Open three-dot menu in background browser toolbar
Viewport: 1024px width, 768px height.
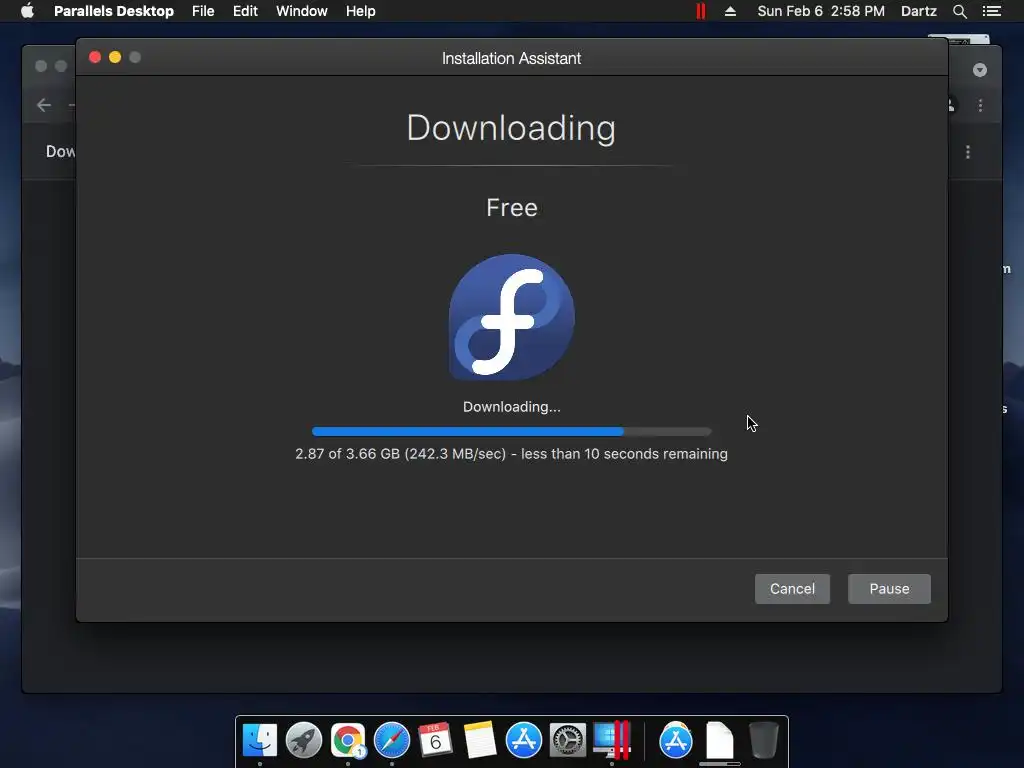click(980, 105)
